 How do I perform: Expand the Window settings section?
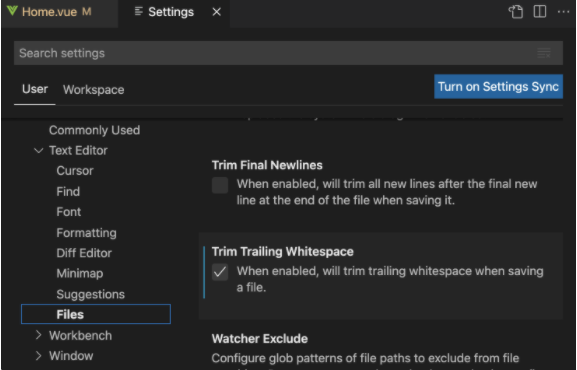[x=38, y=355]
